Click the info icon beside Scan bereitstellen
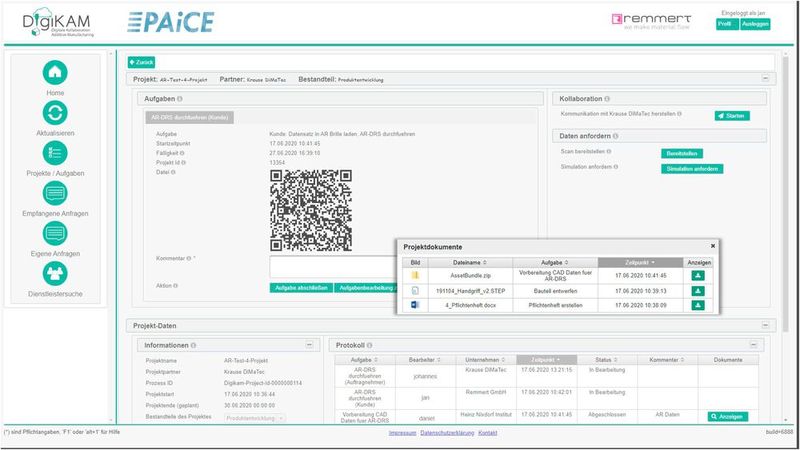Image resolution: width=800 pixels, height=450 pixels. point(609,152)
